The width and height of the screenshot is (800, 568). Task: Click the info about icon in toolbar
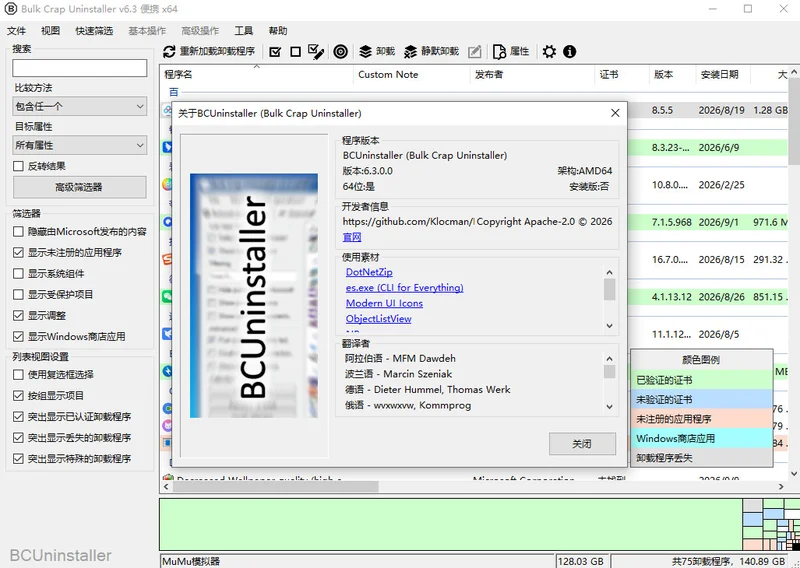[569, 52]
